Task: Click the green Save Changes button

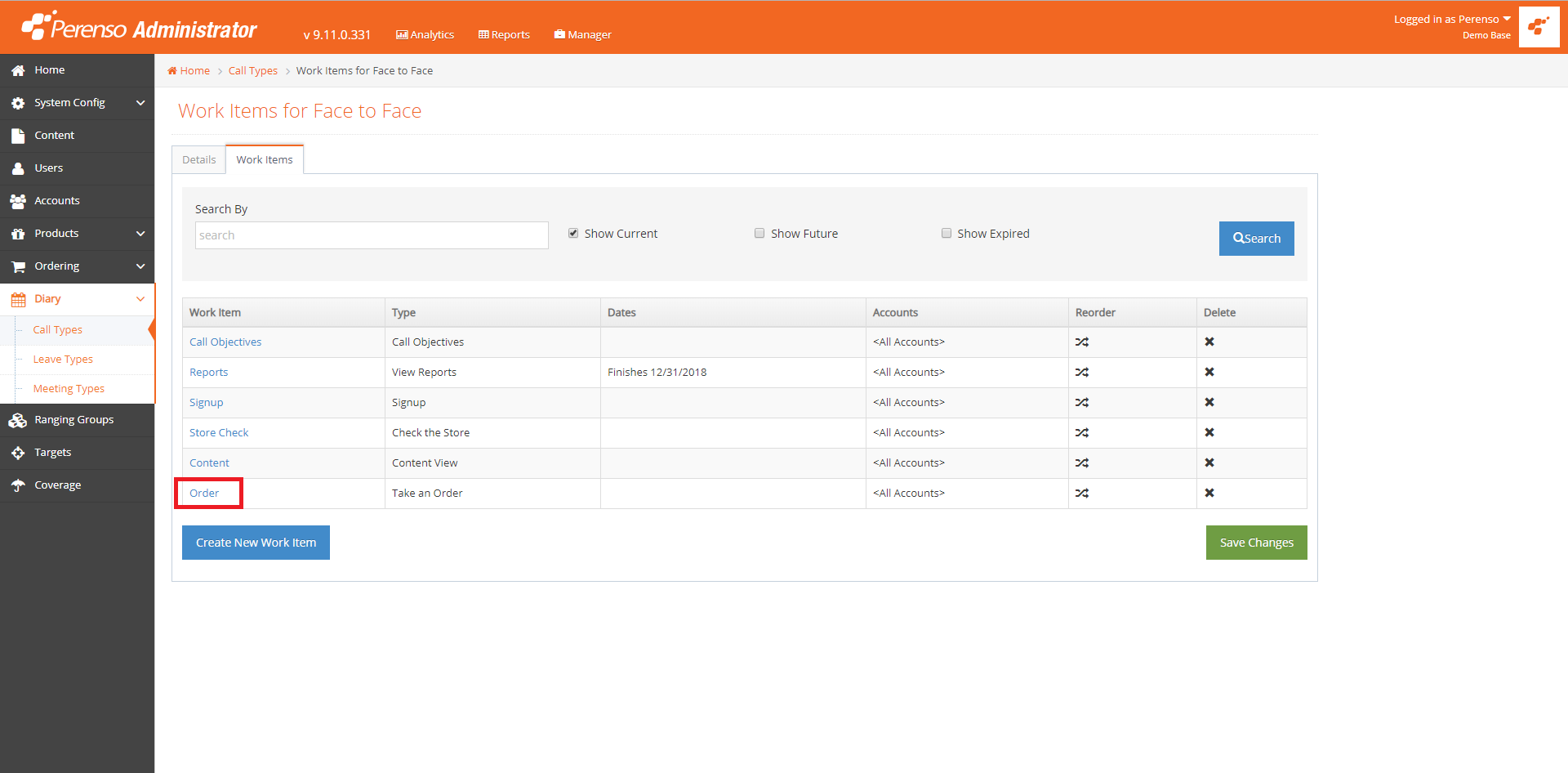Action: click(x=1256, y=543)
